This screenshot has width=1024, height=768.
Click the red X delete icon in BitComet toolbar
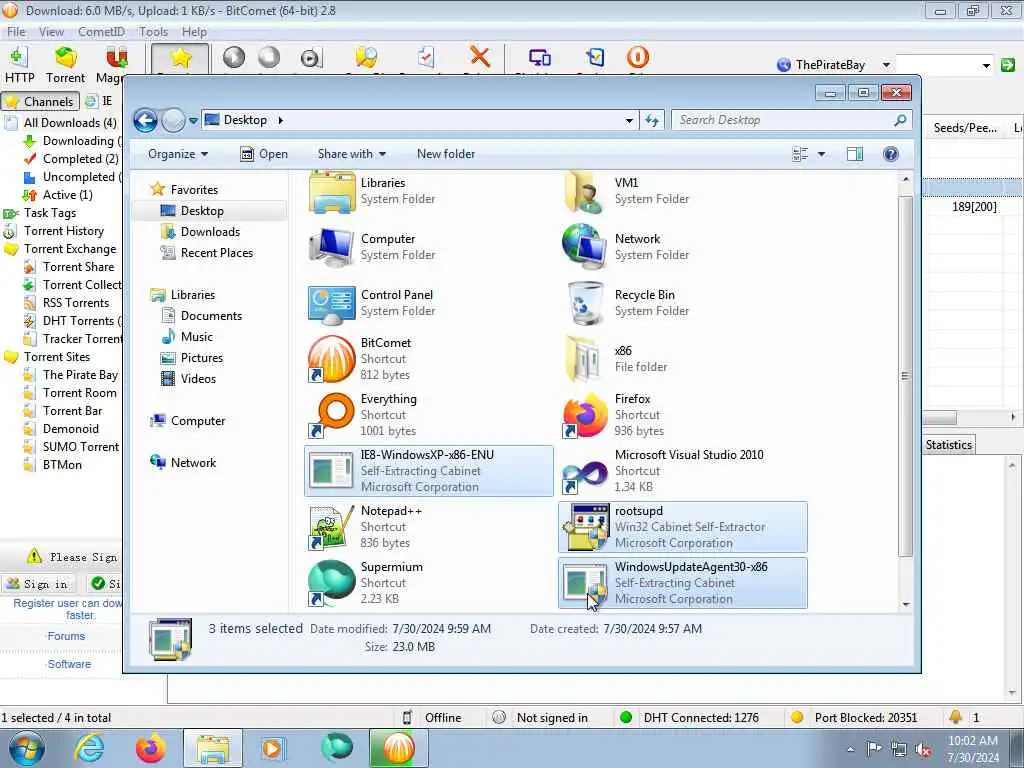coord(480,57)
